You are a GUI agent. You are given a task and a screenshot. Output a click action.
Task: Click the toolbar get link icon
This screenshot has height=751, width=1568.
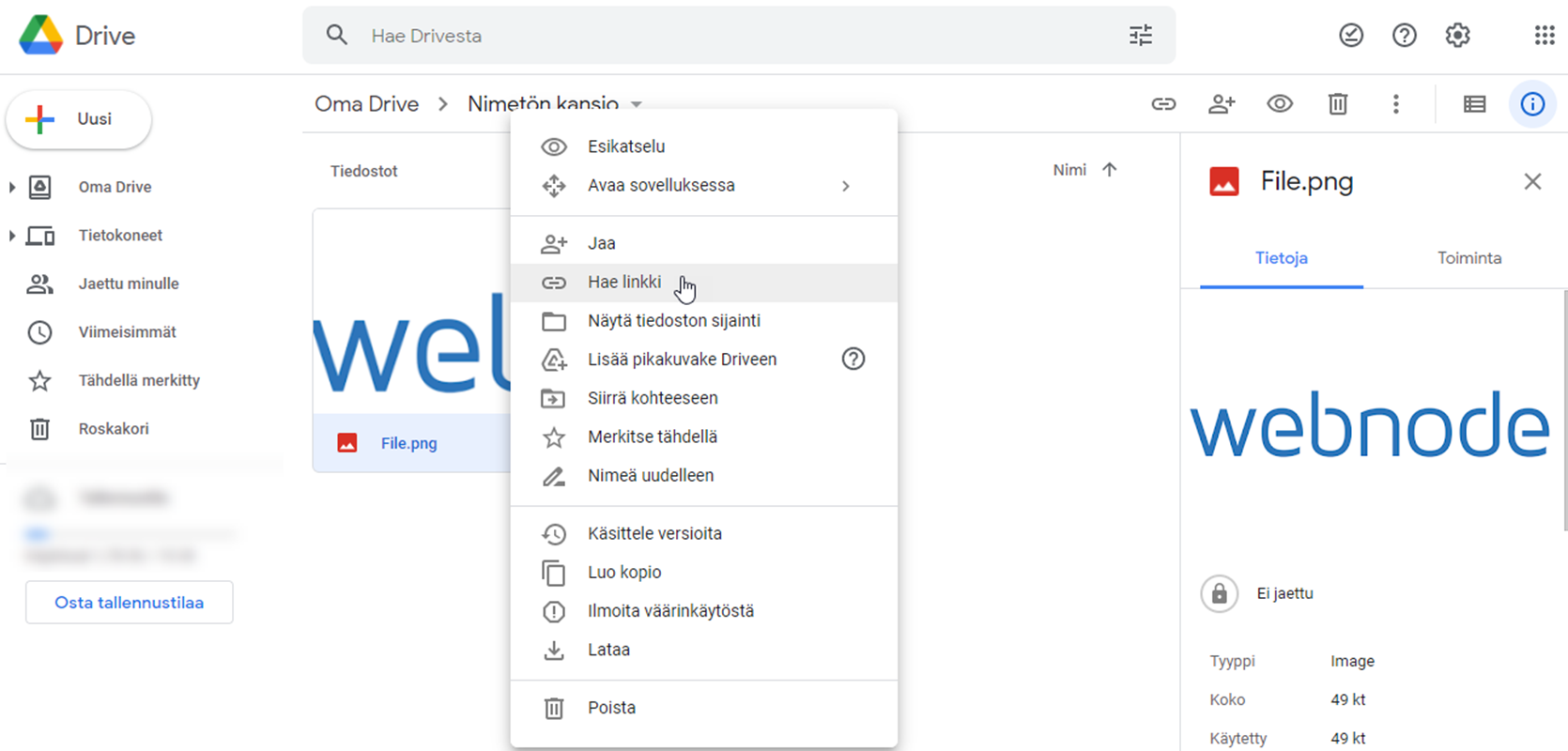click(x=1163, y=104)
